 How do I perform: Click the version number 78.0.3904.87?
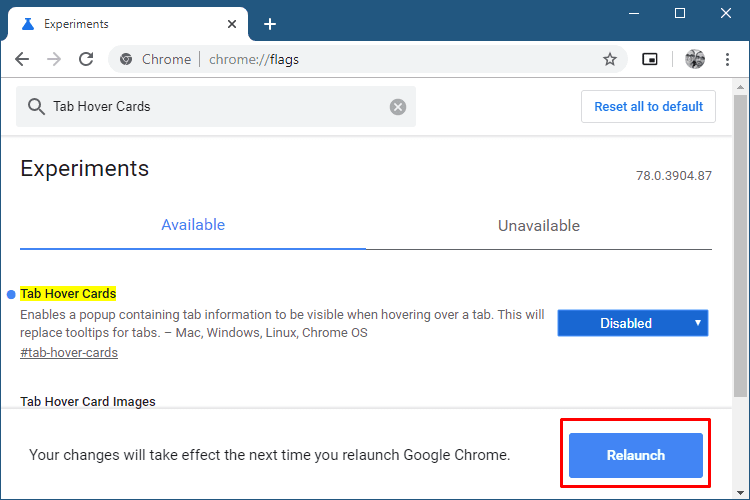pos(673,176)
